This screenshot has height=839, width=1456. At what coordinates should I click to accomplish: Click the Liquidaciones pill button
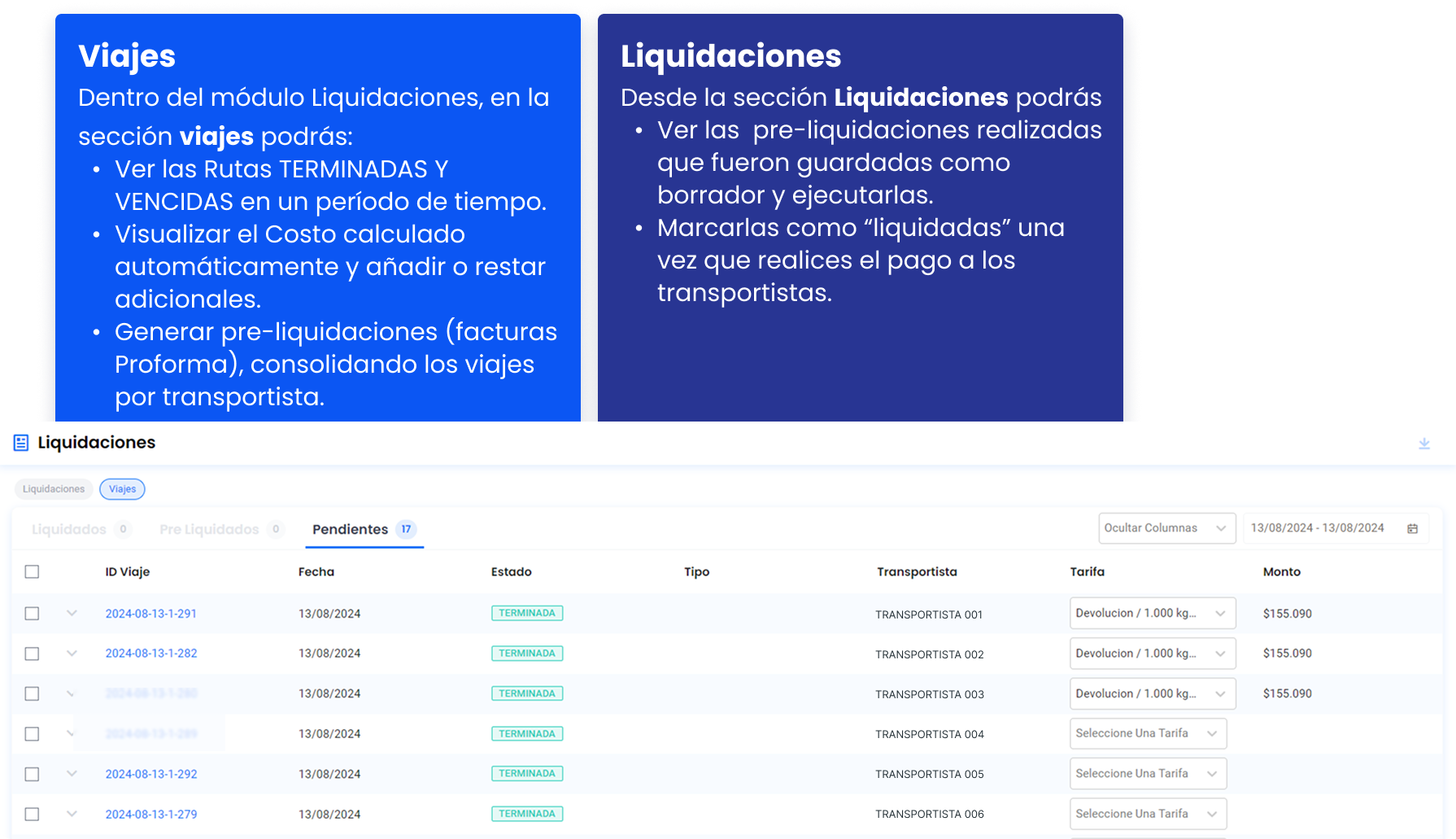[54, 489]
